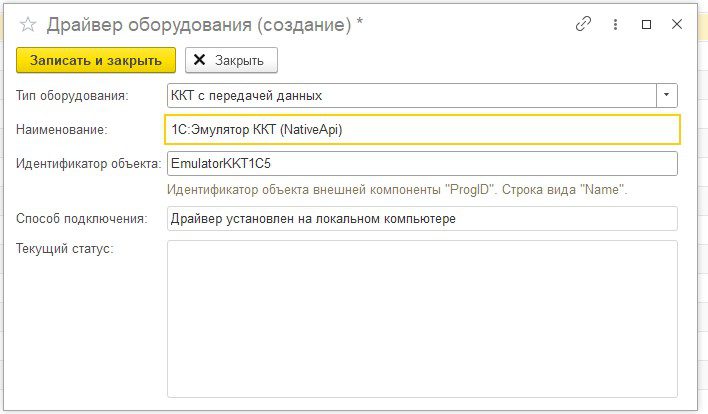Click the EmulatorKKT1C5 identifier field
Image resolution: width=708 pixels, height=414 pixels.
click(x=422, y=163)
